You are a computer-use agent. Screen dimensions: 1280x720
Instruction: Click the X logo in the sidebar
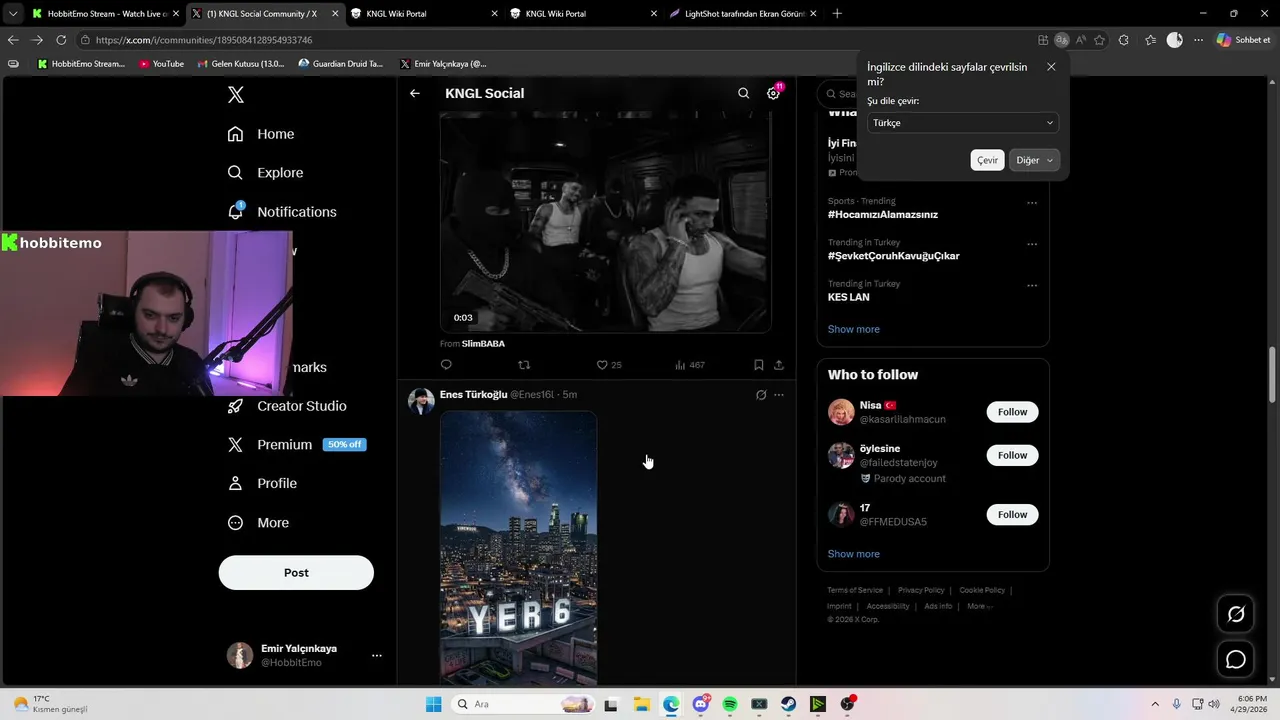(236, 95)
